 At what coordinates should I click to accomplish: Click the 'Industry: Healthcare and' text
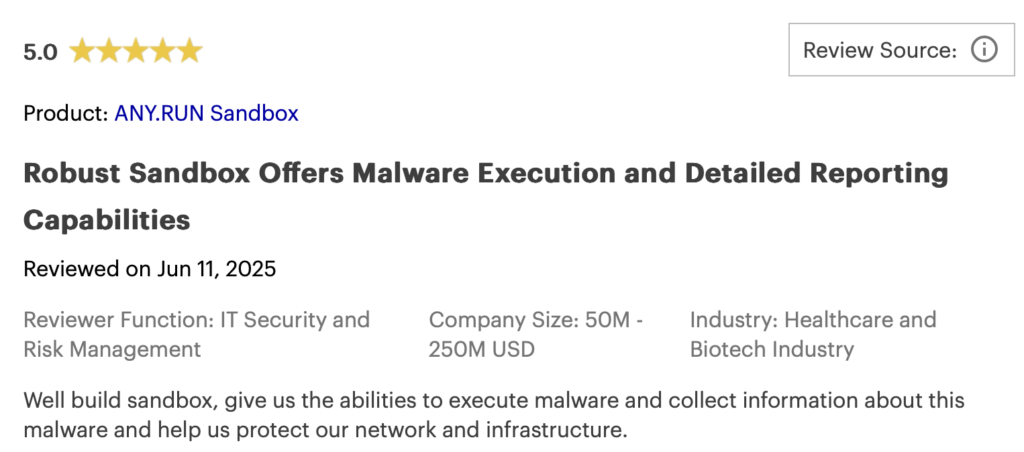(812, 320)
